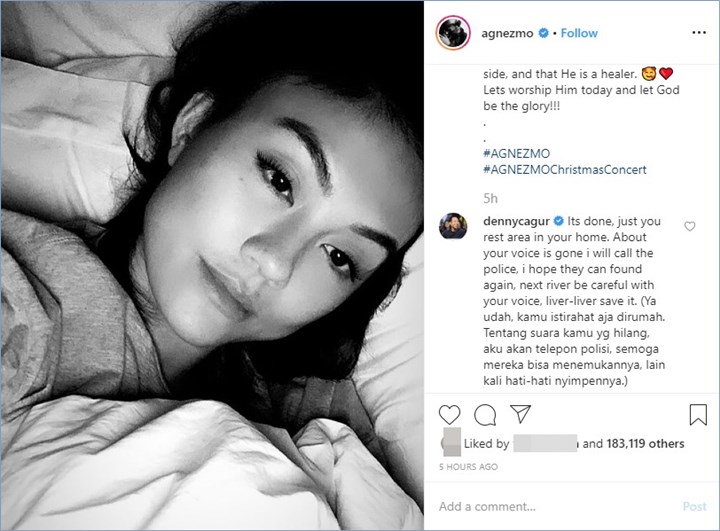View the 183,119 others likes list
This screenshot has height=531, width=720.
[x=645, y=443]
